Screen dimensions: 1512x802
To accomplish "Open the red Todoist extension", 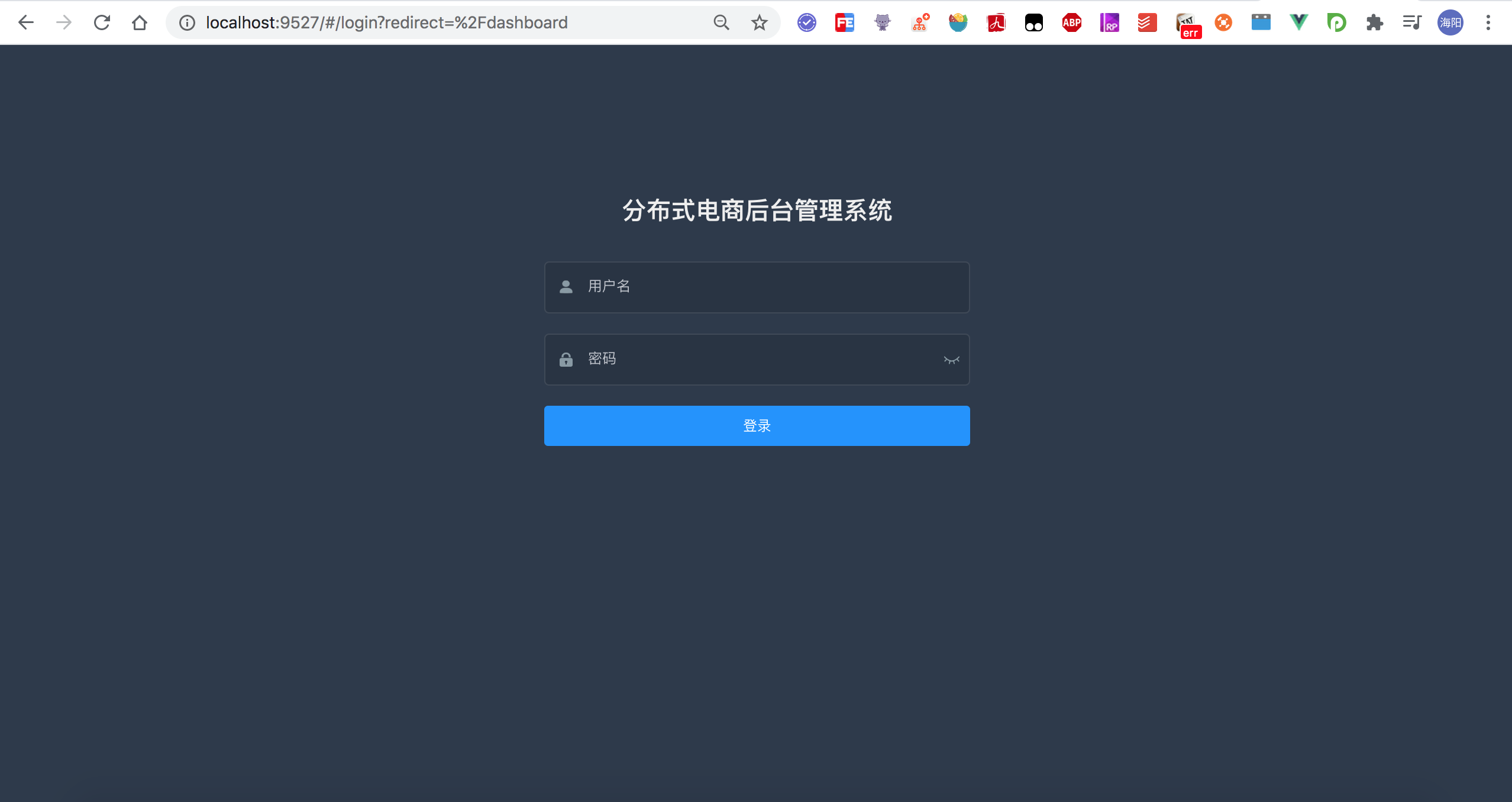I will 1148,22.
